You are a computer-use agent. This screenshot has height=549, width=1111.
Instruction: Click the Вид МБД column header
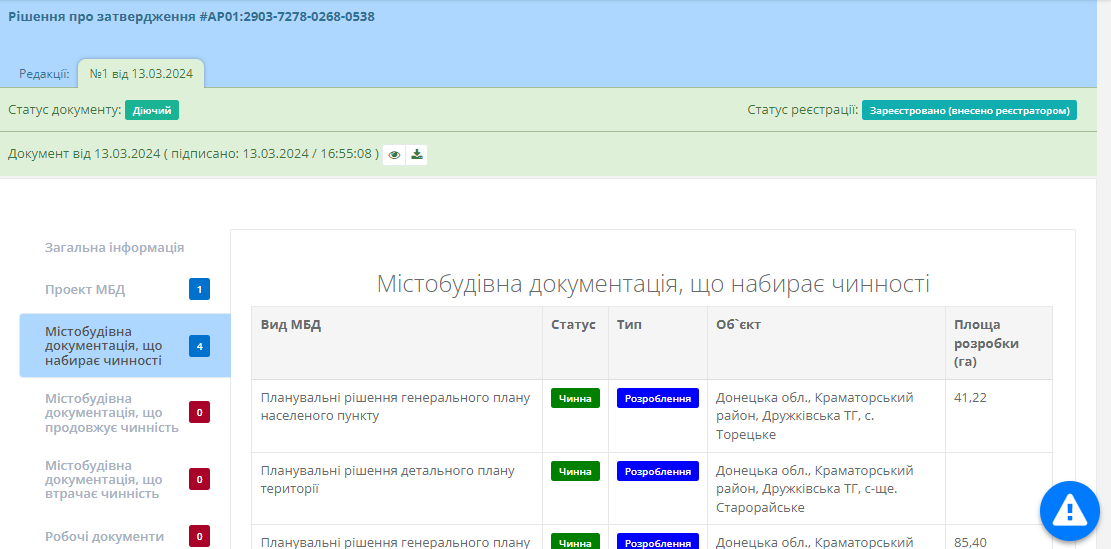(x=290, y=325)
